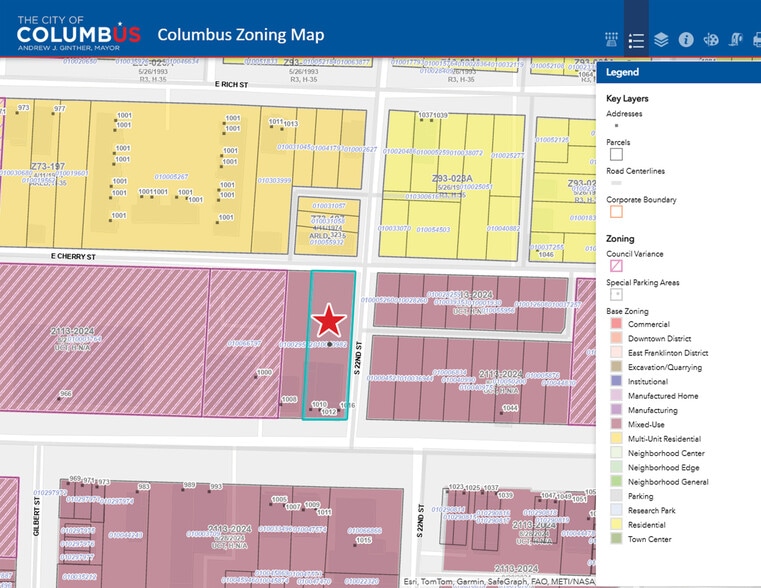
Task: Click the Commercial zoning color swatch
Action: (x=616, y=324)
